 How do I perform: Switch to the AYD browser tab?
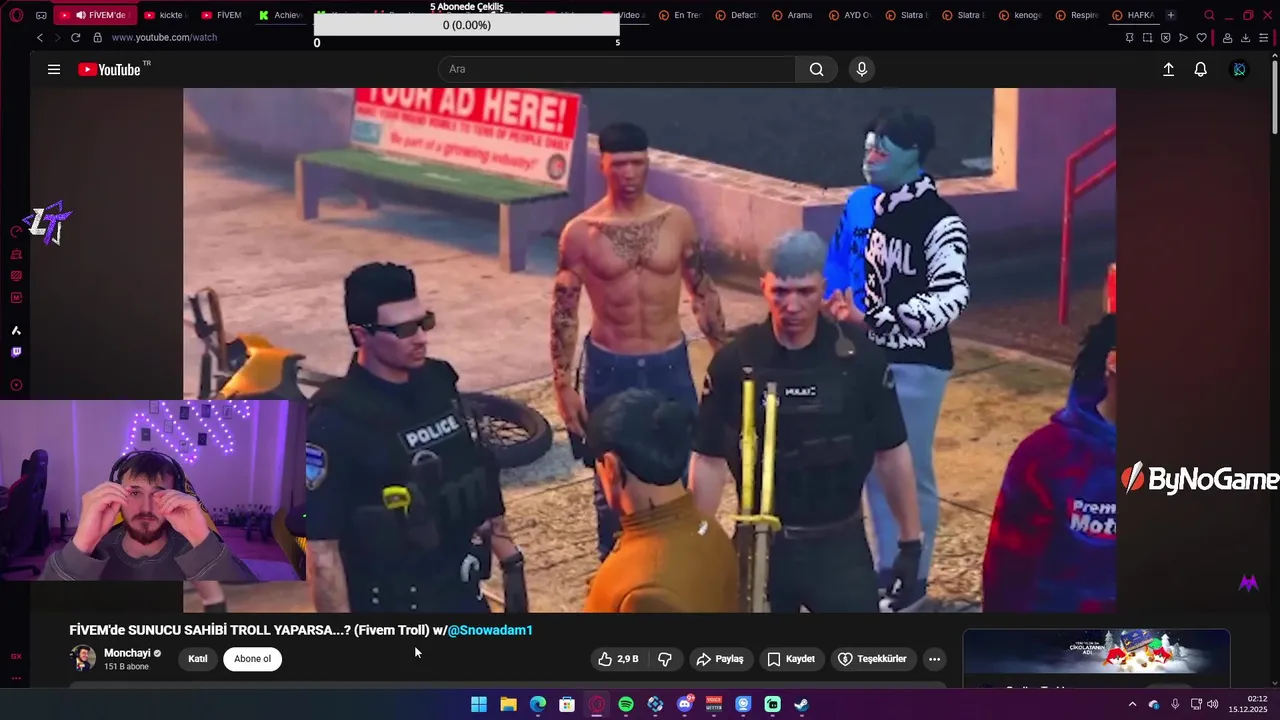click(x=851, y=15)
